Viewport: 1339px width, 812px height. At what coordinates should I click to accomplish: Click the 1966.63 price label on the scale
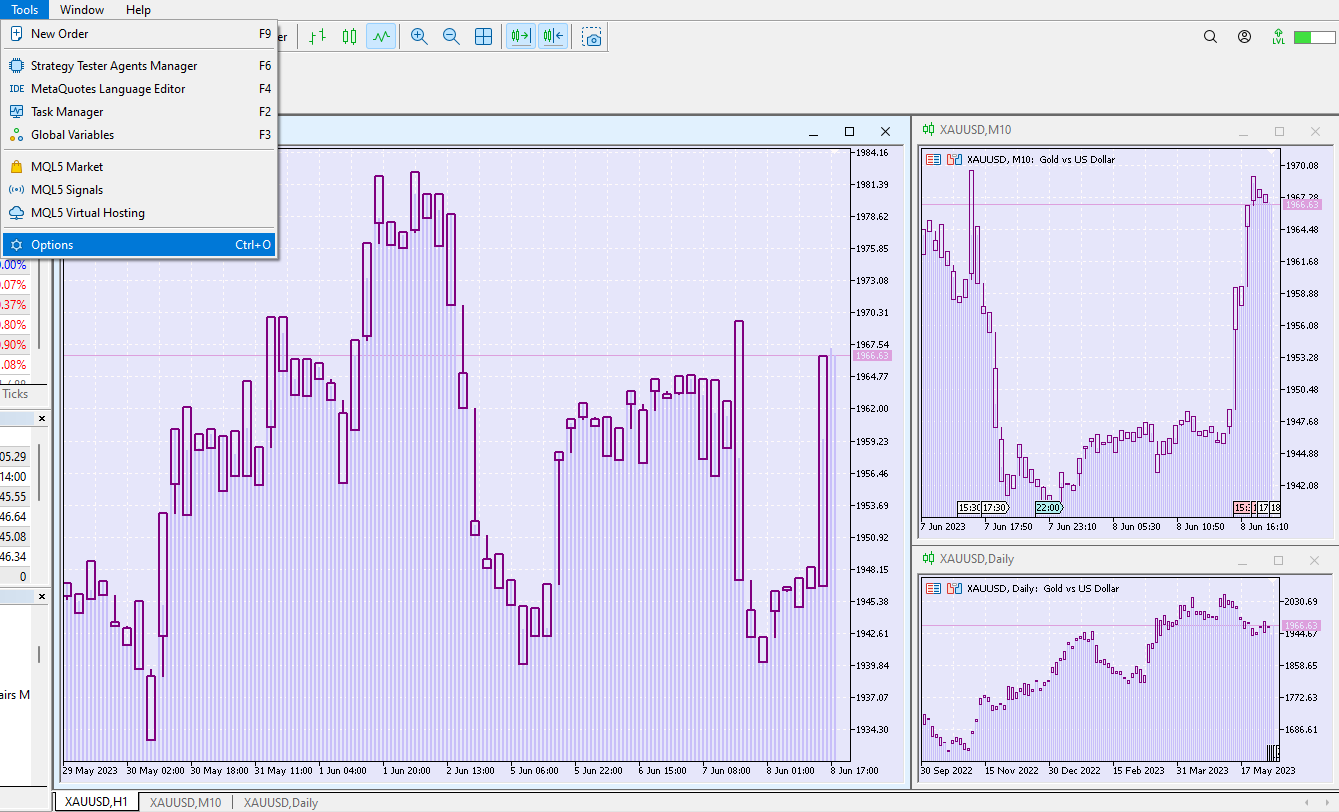pyautogui.click(x=874, y=356)
